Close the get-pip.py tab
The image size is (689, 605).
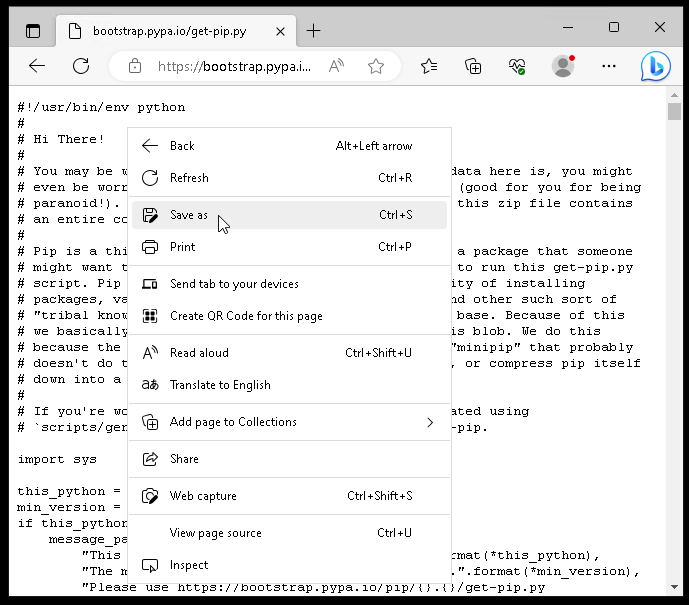click(x=279, y=31)
